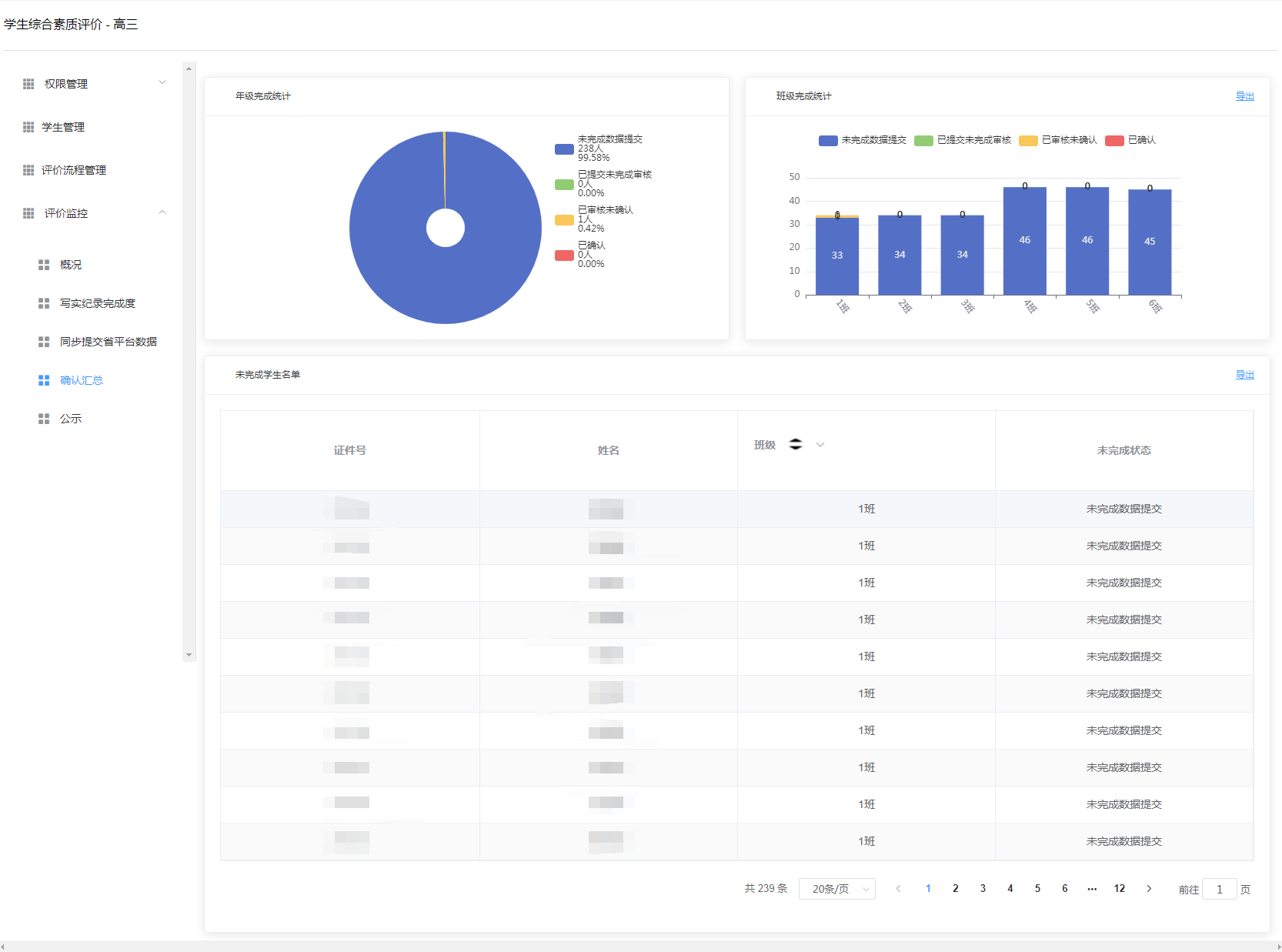Select 写实纪录完成度 submenu item
This screenshot has width=1282, height=952.
98,303
